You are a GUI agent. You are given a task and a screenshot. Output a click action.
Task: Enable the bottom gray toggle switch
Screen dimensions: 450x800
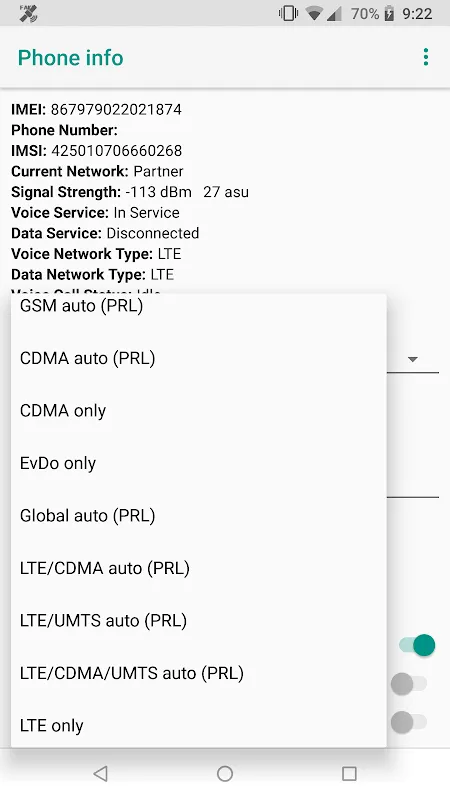pos(409,722)
